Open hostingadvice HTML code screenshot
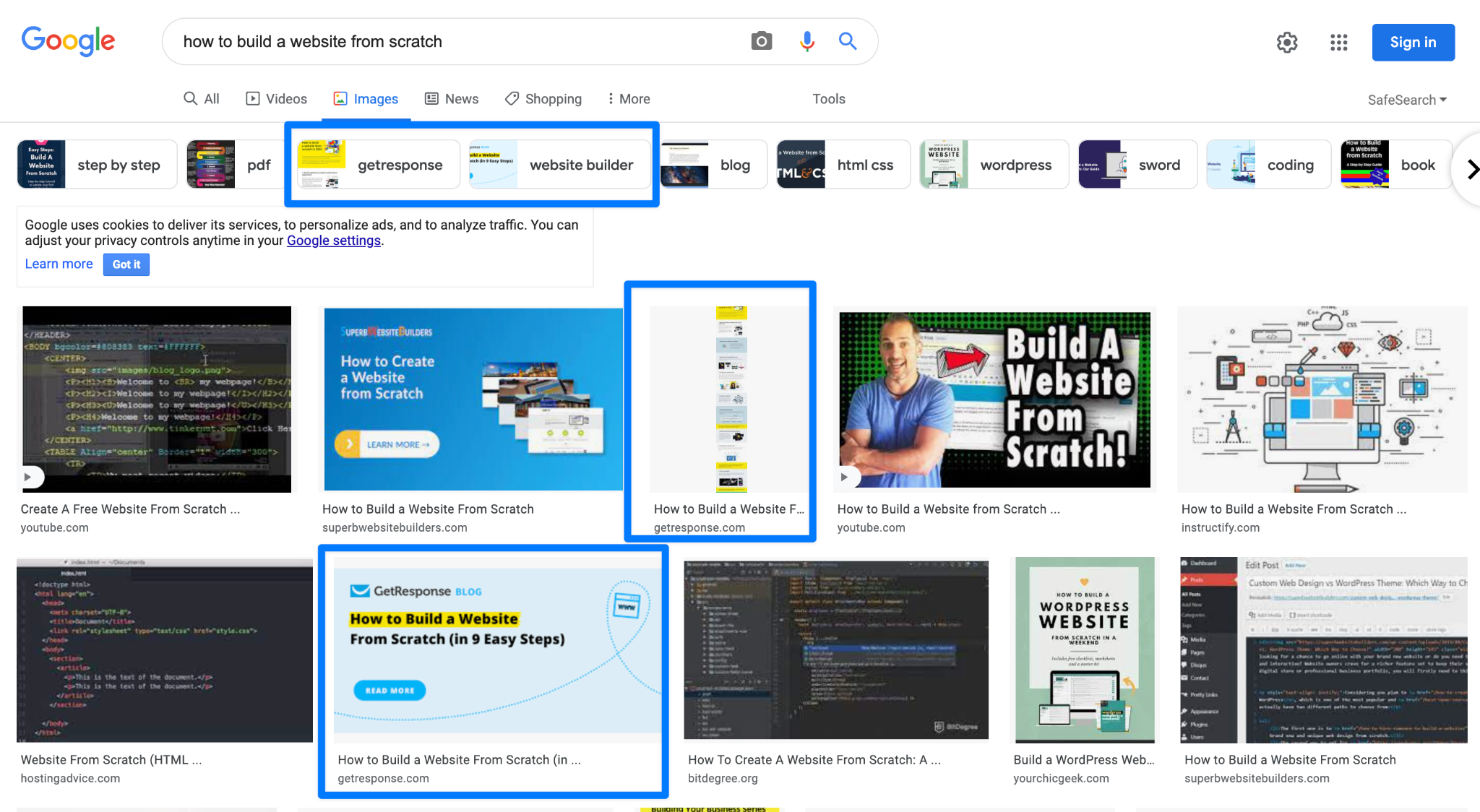The image size is (1480, 812). [165, 650]
